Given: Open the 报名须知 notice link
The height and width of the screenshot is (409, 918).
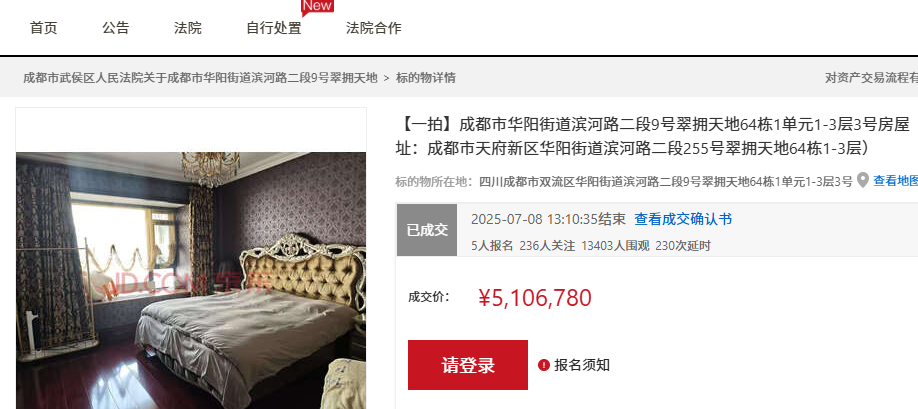Looking at the screenshot, I should (x=582, y=365).
